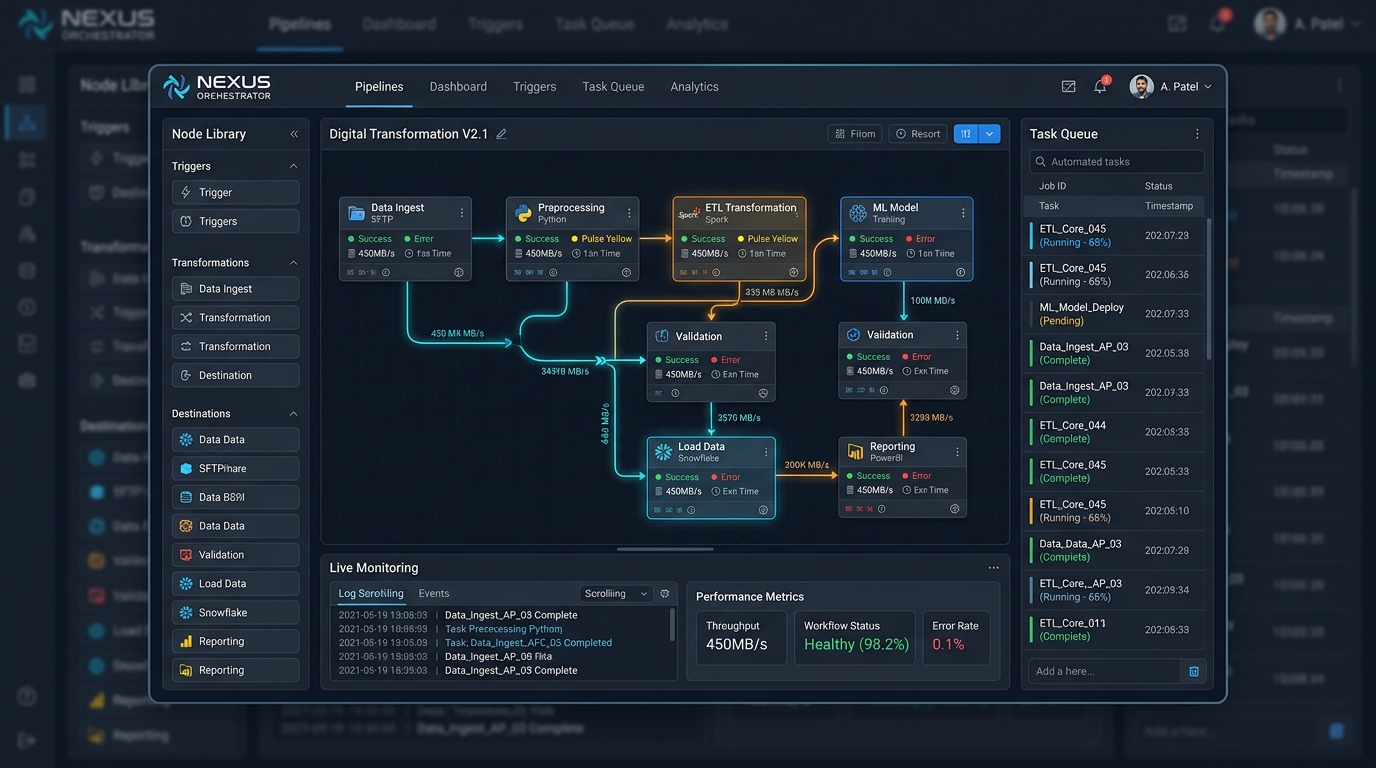
Task: Open the Reporting node's three-dot menu on canvas
Action: click(958, 452)
